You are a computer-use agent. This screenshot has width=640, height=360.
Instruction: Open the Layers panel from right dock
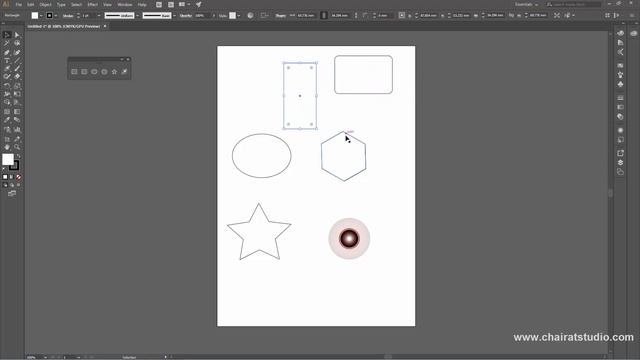[620, 162]
